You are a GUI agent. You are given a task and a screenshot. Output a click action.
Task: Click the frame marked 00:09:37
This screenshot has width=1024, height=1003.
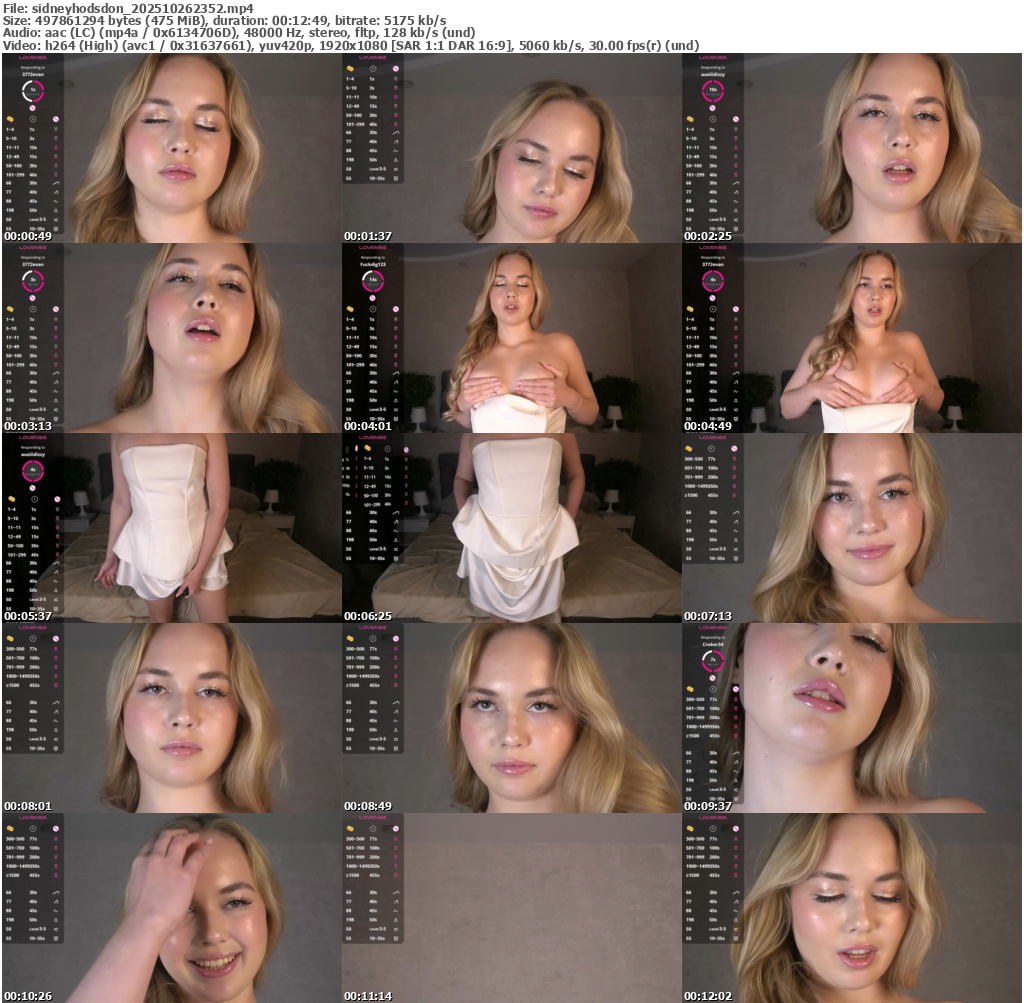pyautogui.click(x=852, y=718)
